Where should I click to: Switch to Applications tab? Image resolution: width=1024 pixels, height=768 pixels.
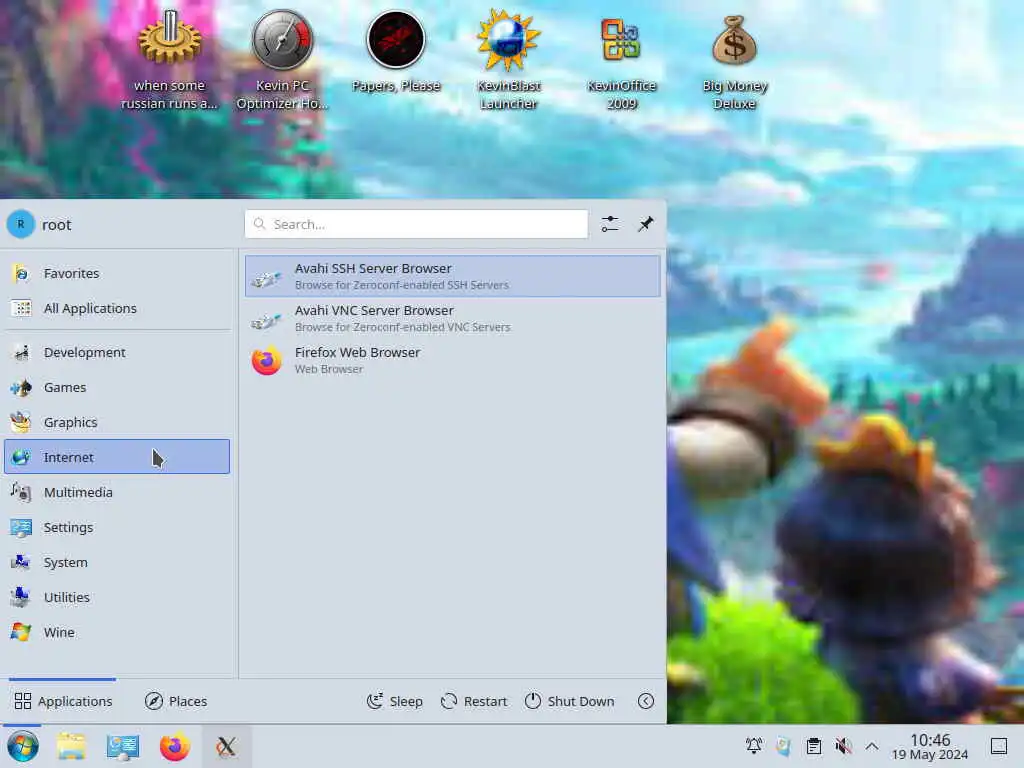click(63, 701)
